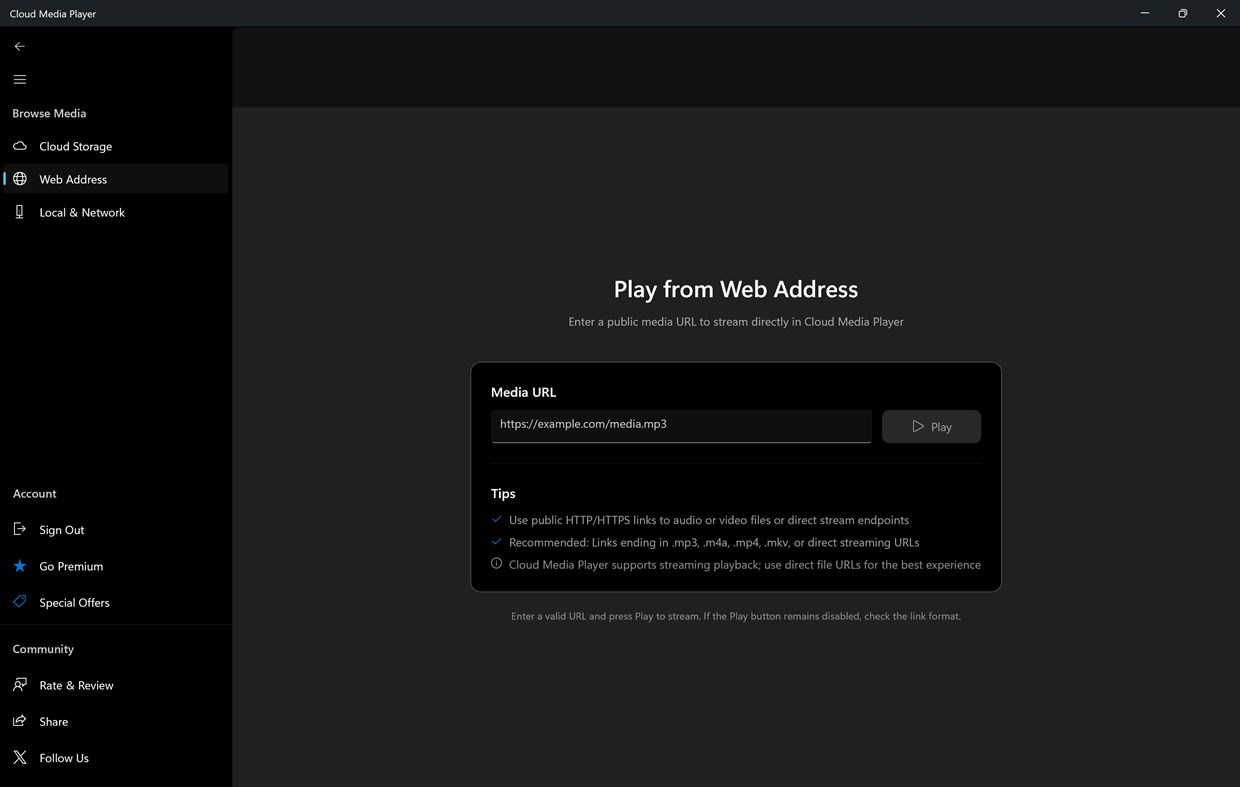Viewport: 1240px width, 787px height.
Task: Open Special Offers via tag icon
Action: click(x=19, y=602)
